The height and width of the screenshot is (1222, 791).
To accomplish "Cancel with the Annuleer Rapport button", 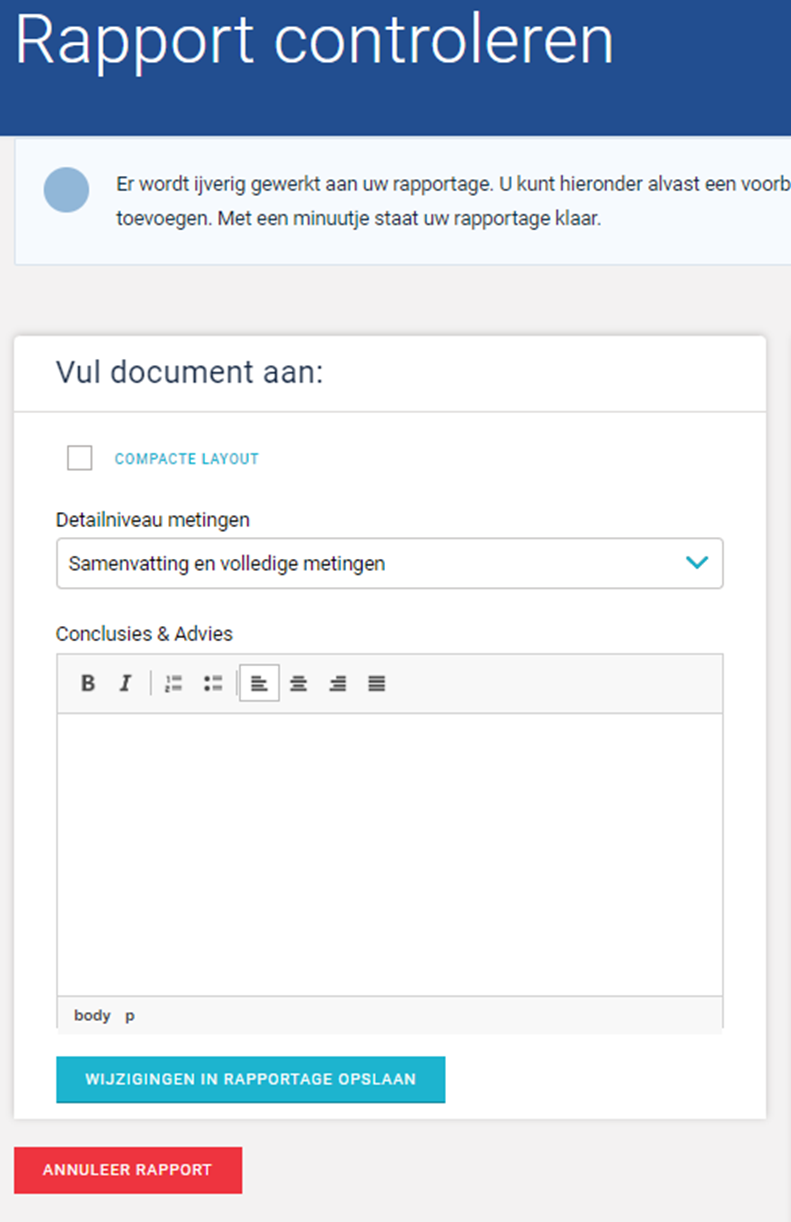I will tap(128, 1170).
